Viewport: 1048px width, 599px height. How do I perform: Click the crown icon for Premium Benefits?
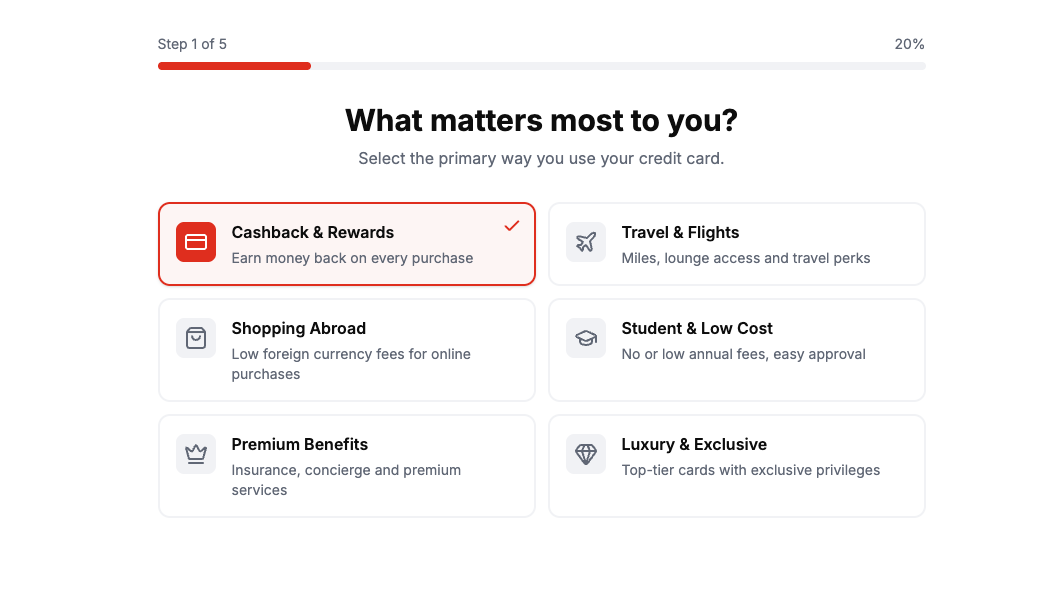(x=196, y=454)
